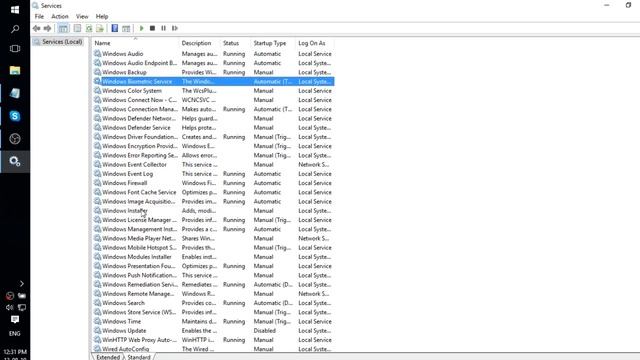
Task: Open File Explorer from the taskbar
Action: (x=15, y=71)
